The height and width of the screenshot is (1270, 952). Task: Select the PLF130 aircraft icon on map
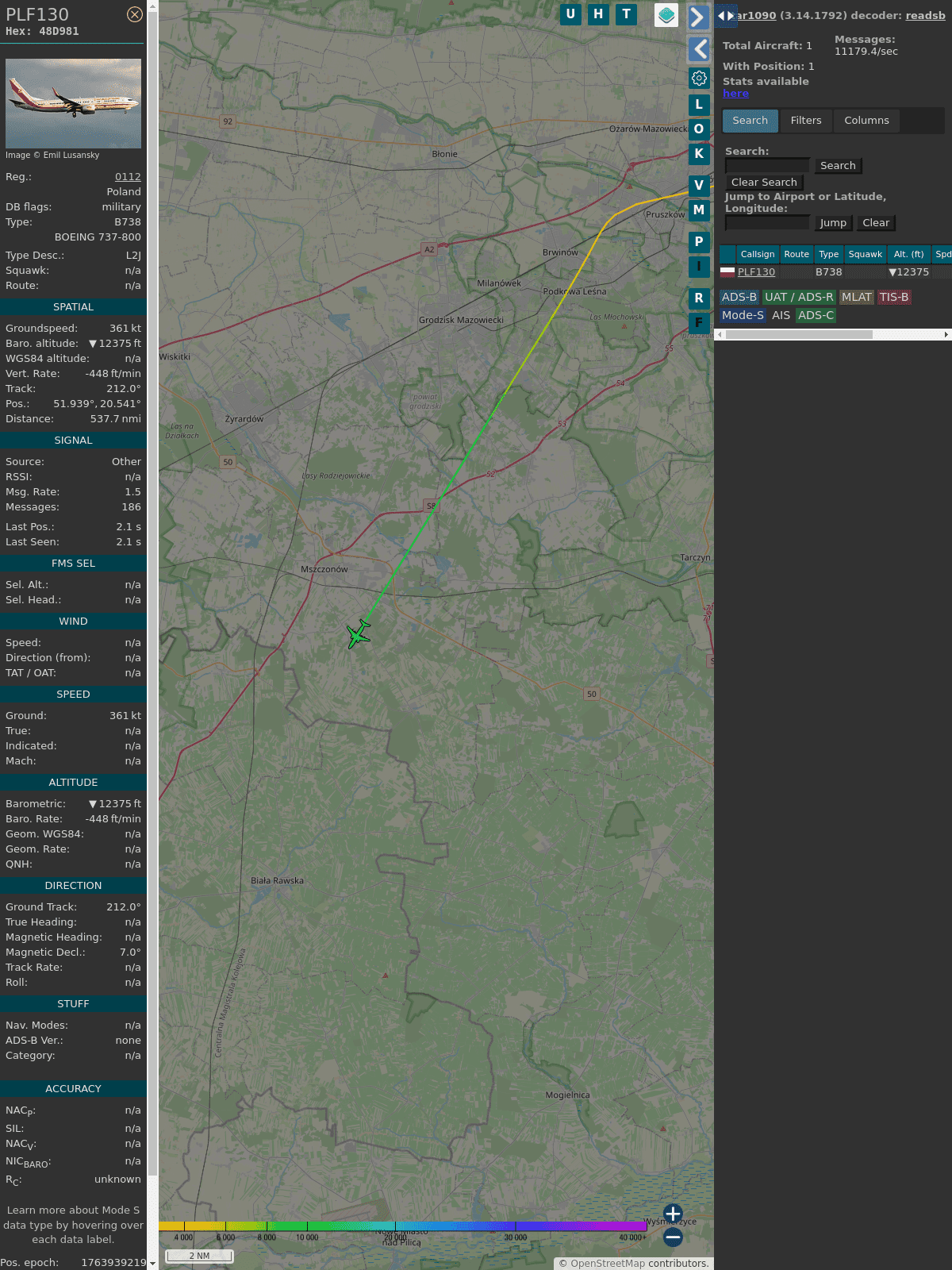pos(359,634)
